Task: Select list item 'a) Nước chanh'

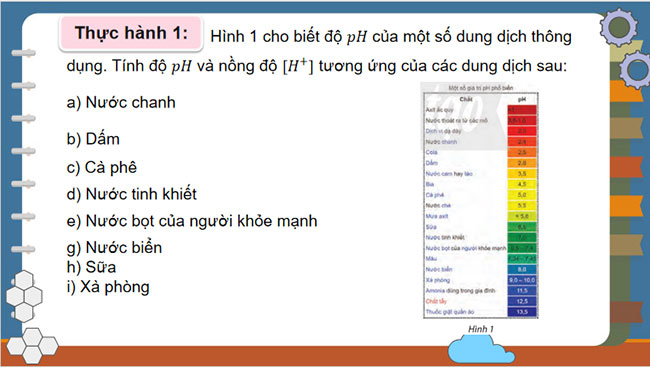Action: pyautogui.click(x=121, y=102)
